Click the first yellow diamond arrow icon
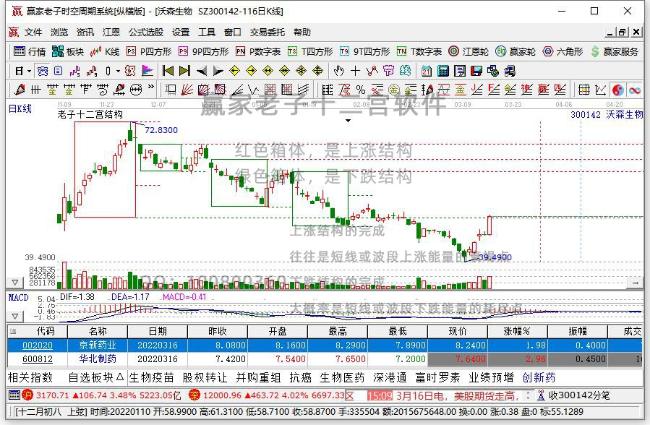The width and height of the screenshot is (650, 425). 235,71
